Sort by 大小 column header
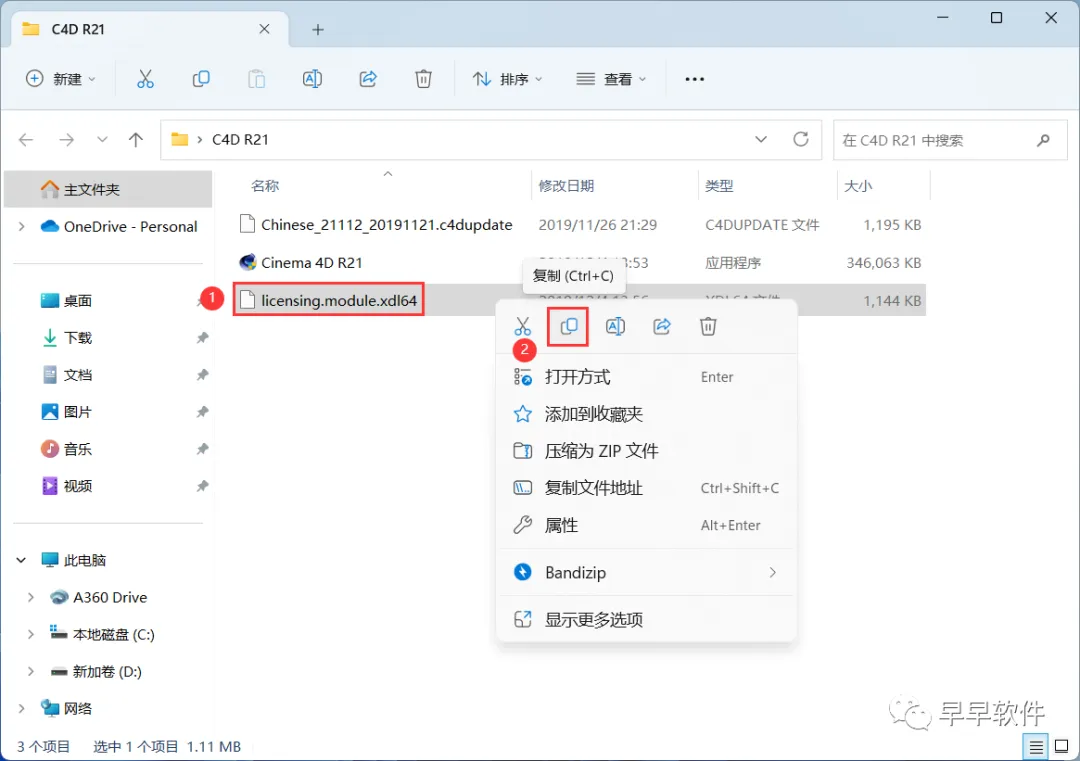Image resolution: width=1080 pixels, height=761 pixels. pos(858,186)
